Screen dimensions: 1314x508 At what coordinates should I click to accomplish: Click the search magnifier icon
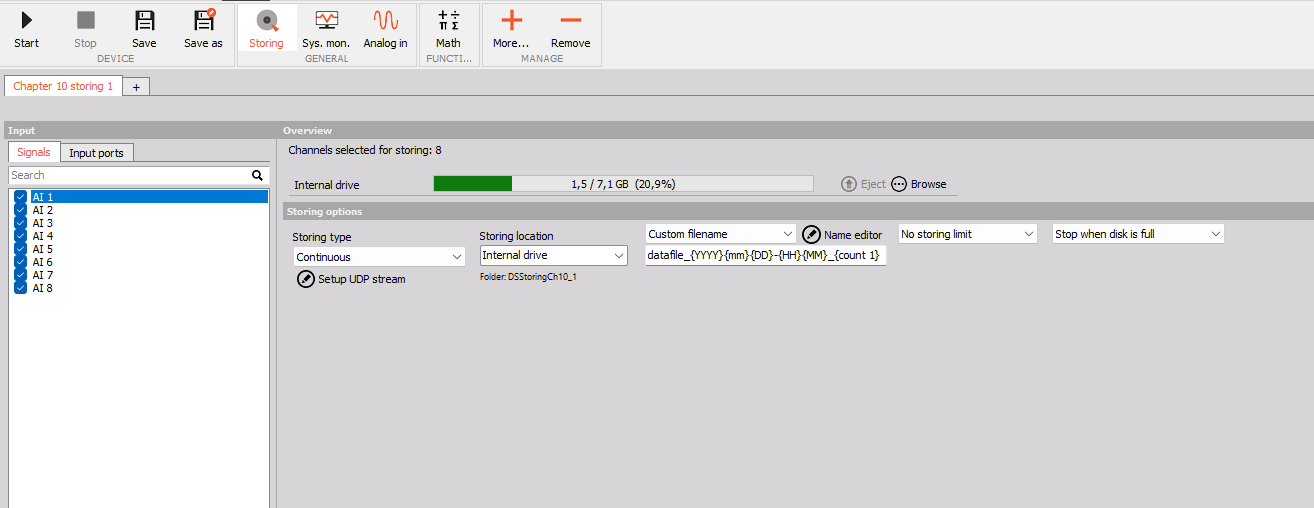(257, 175)
